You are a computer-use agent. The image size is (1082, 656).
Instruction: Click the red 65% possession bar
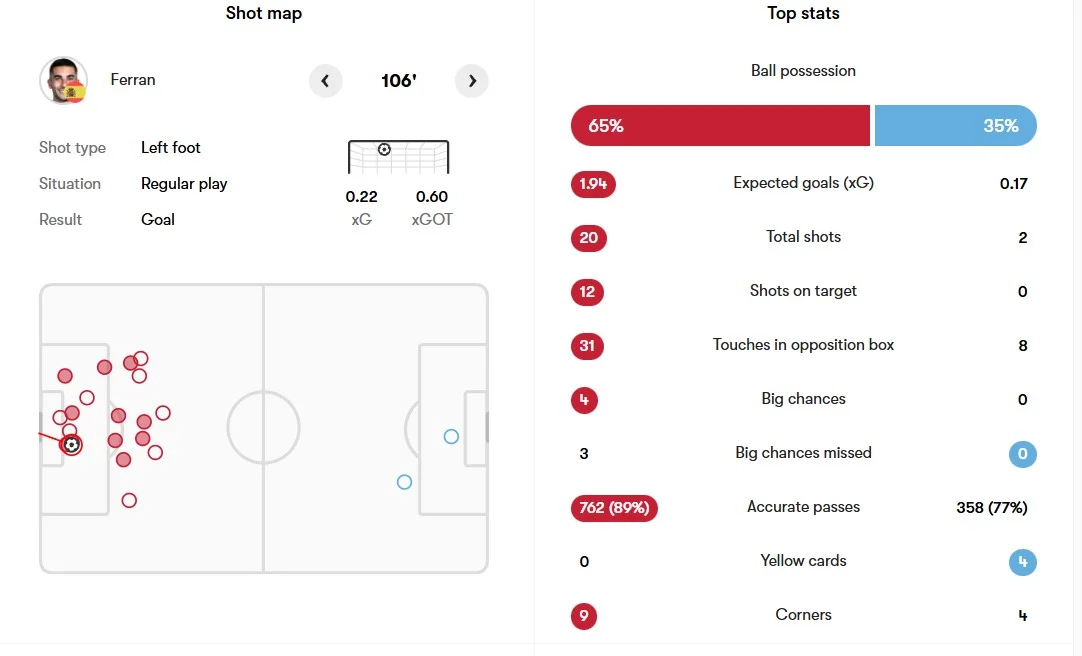click(720, 126)
